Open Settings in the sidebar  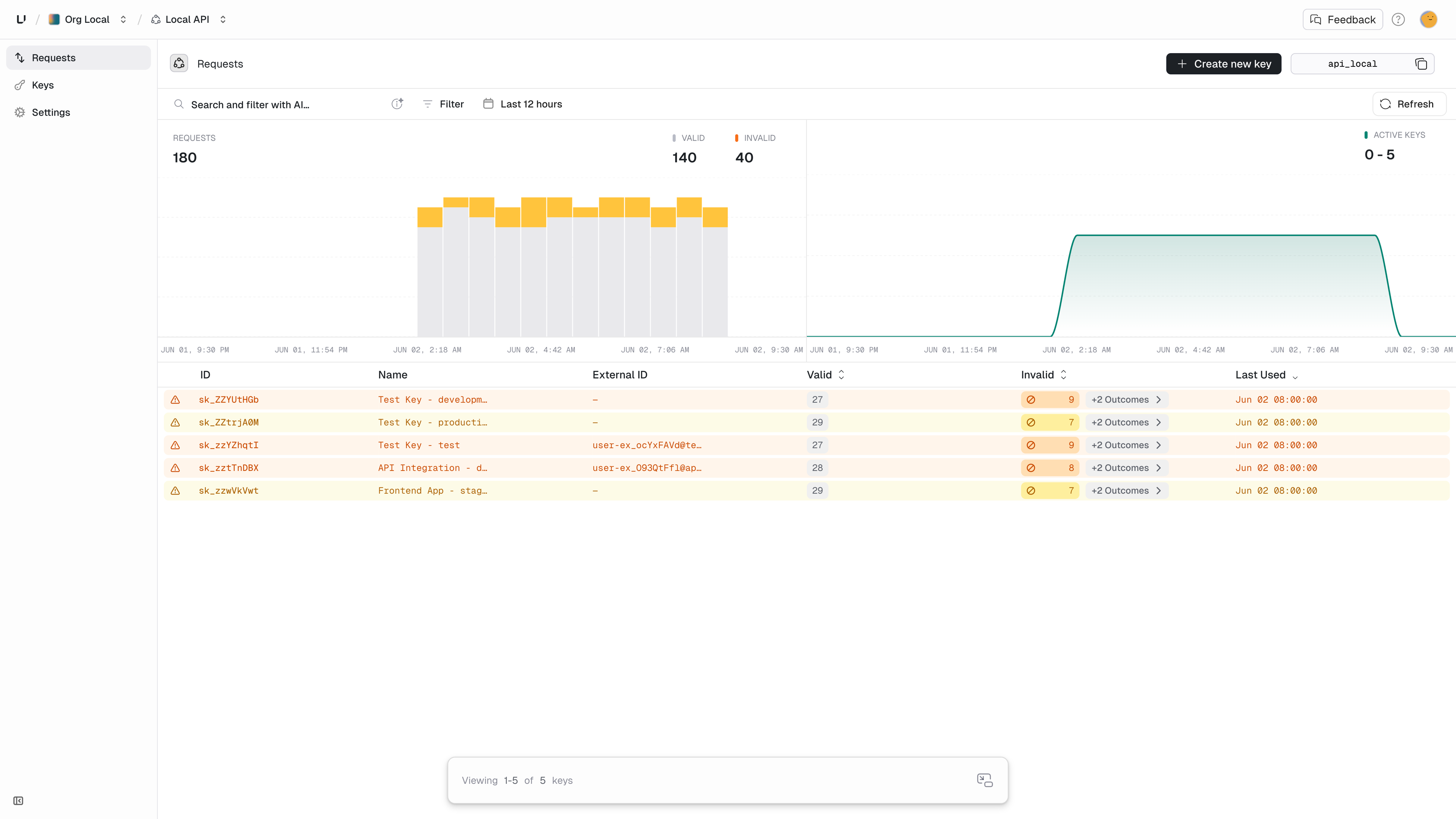78,112
